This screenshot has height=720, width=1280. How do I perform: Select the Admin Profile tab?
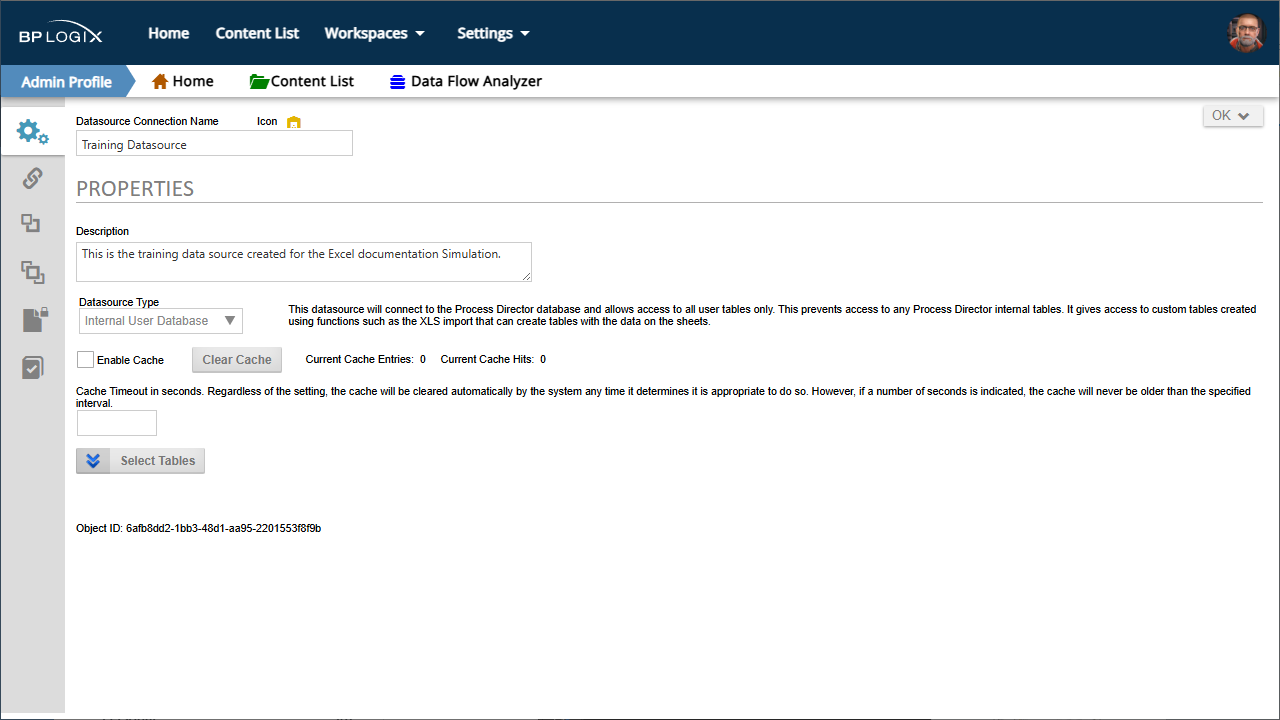point(66,81)
